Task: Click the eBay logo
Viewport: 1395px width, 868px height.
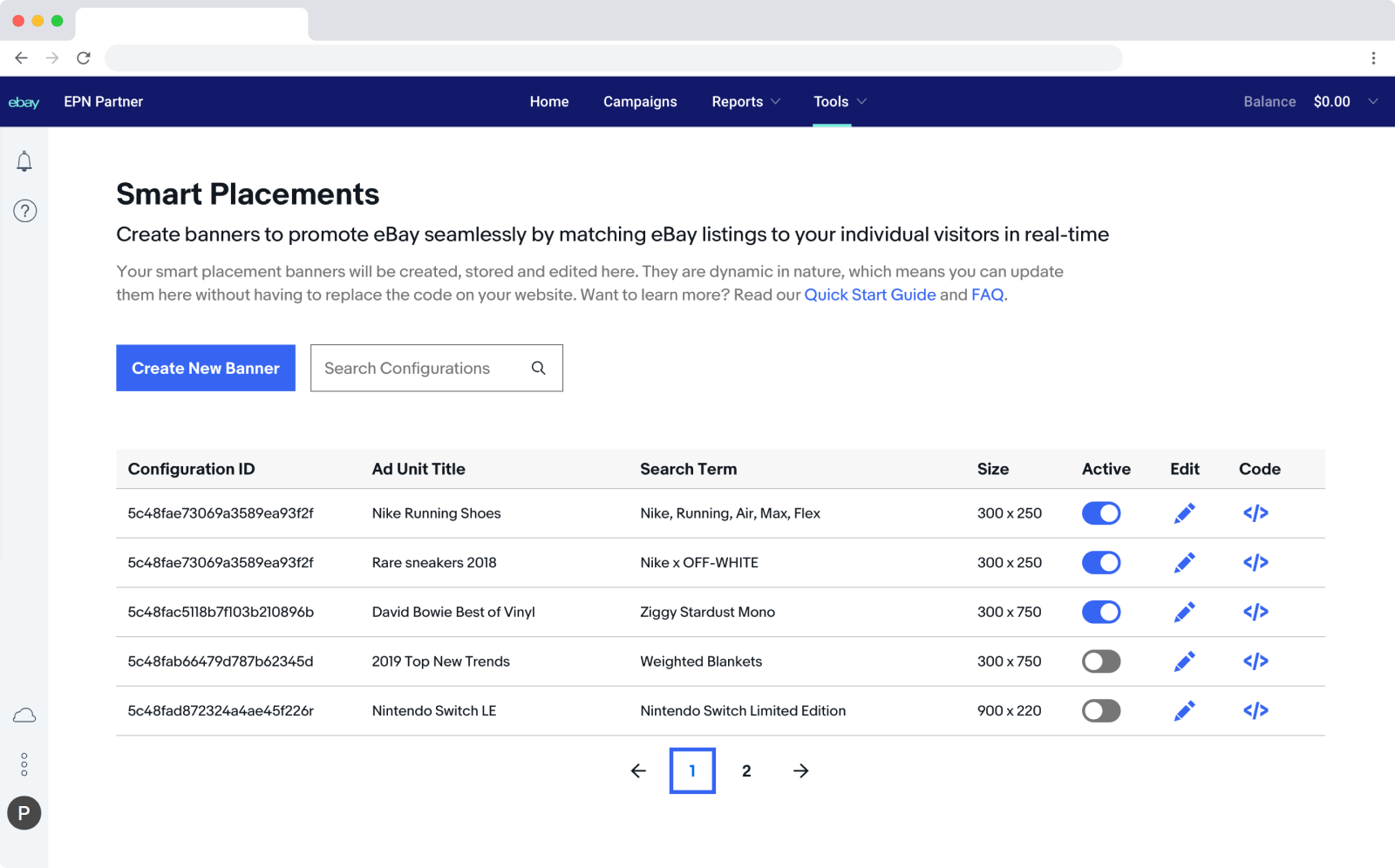Action: (x=24, y=102)
